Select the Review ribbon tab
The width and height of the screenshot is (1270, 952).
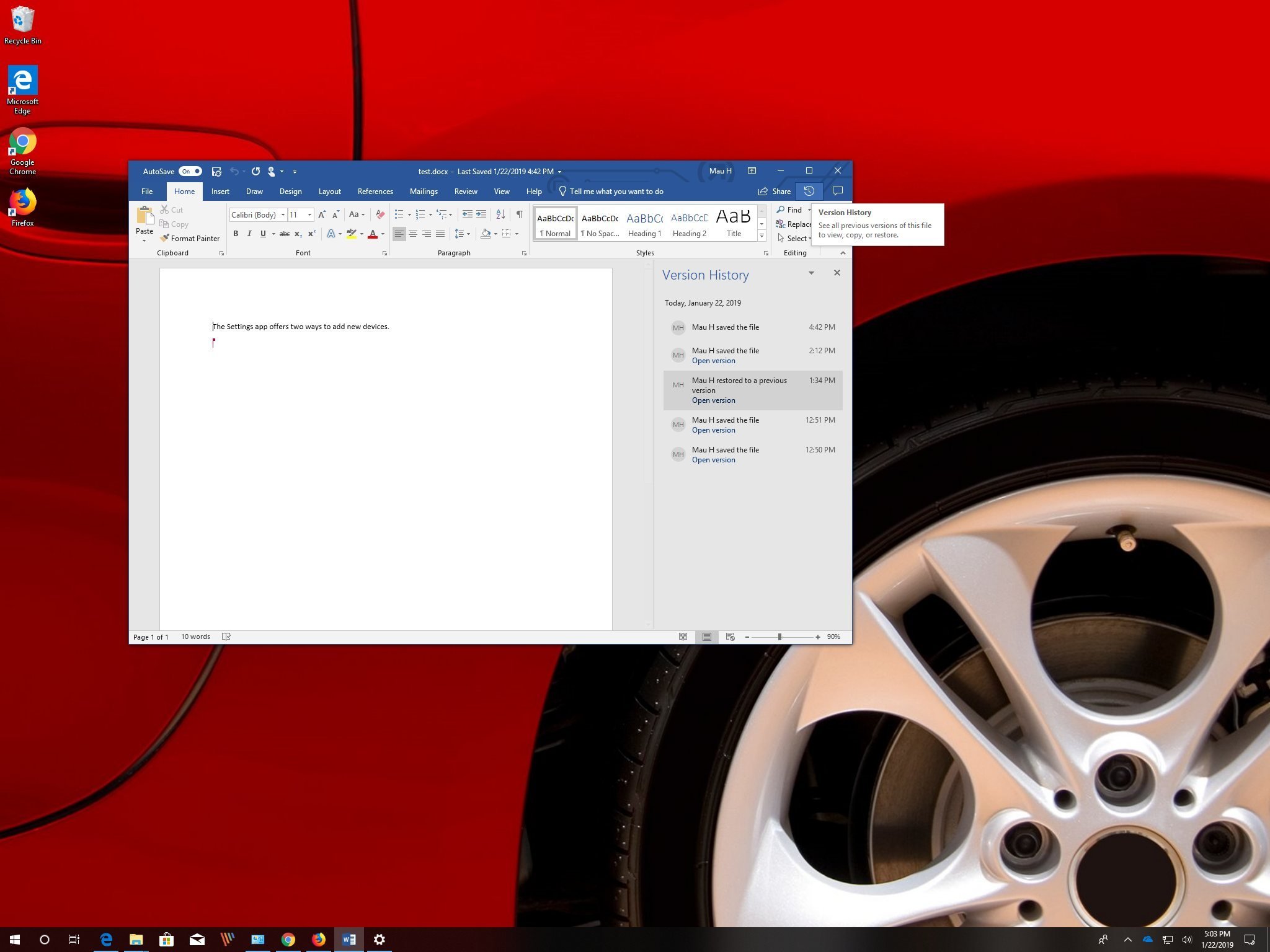pyautogui.click(x=464, y=191)
